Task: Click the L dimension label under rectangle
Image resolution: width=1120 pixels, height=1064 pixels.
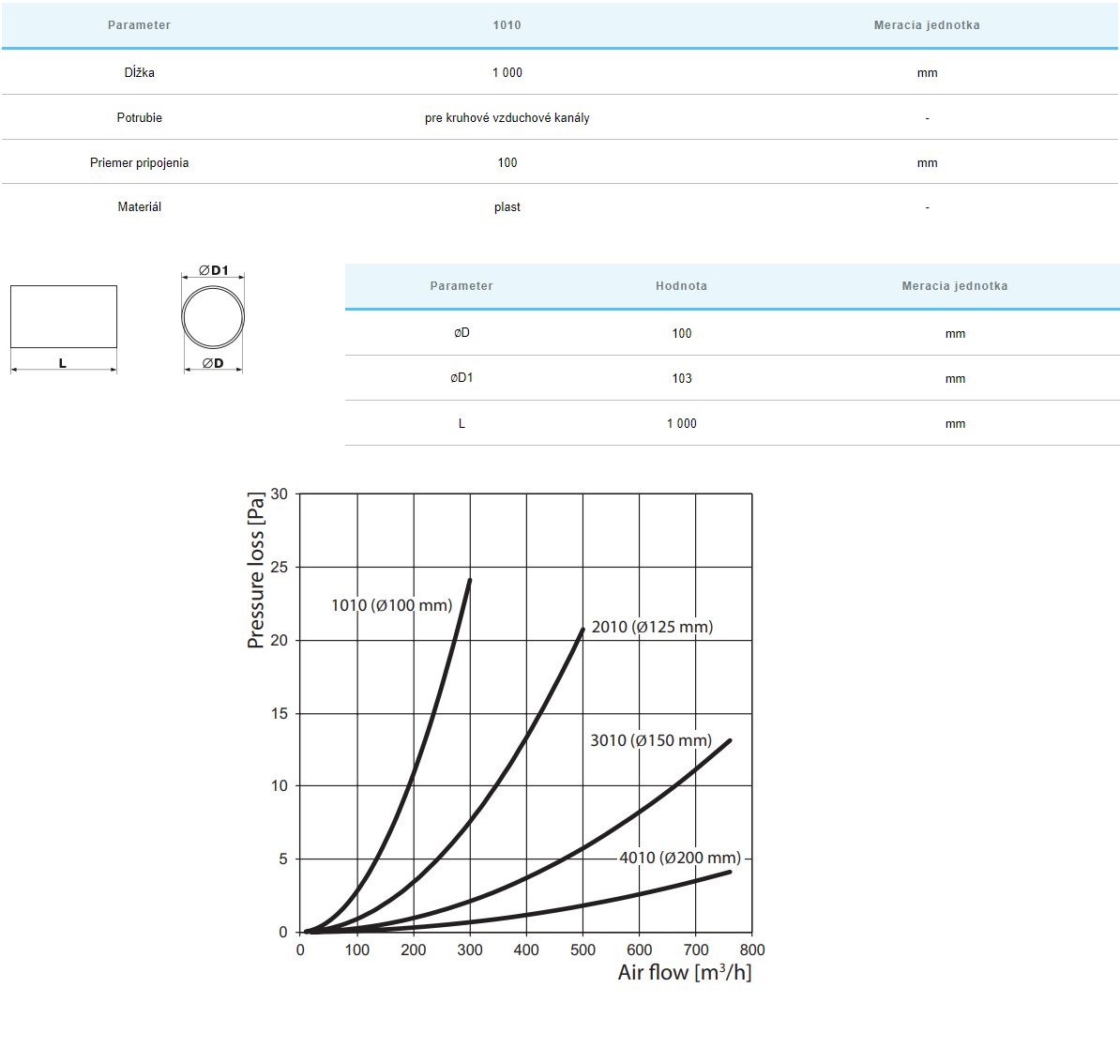Action: [63, 363]
